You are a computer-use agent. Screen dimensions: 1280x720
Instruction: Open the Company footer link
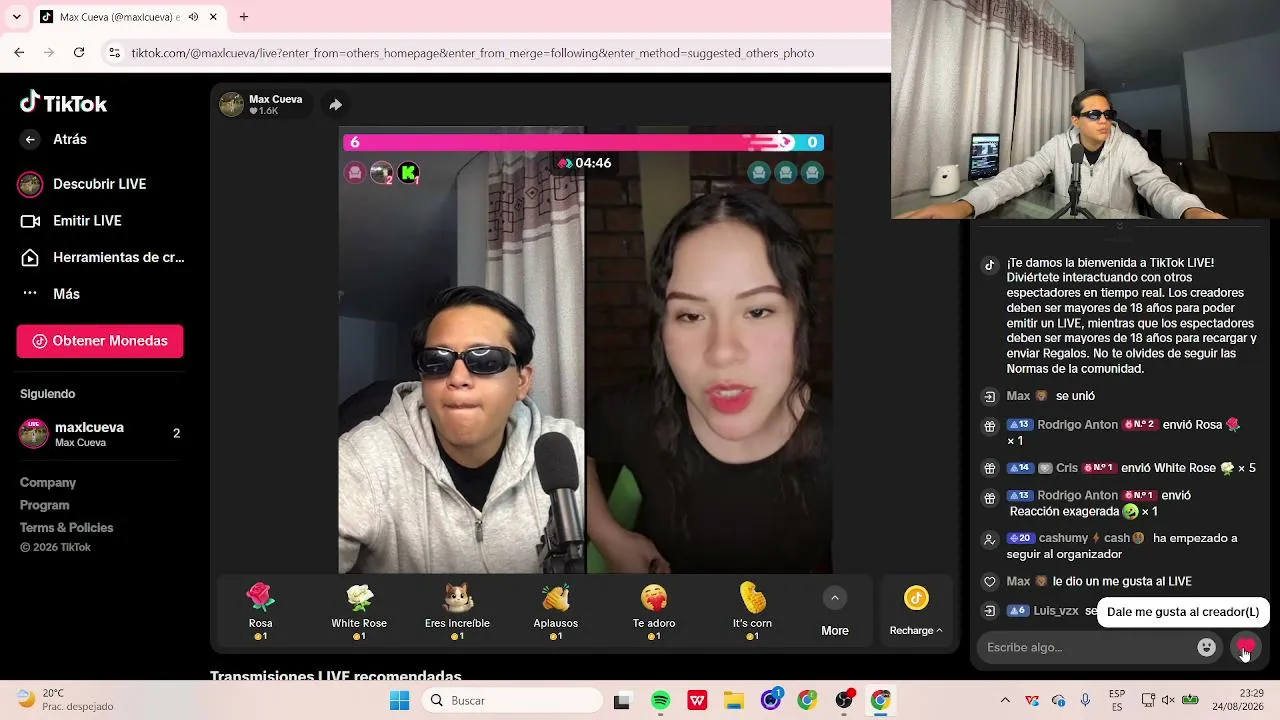point(48,483)
